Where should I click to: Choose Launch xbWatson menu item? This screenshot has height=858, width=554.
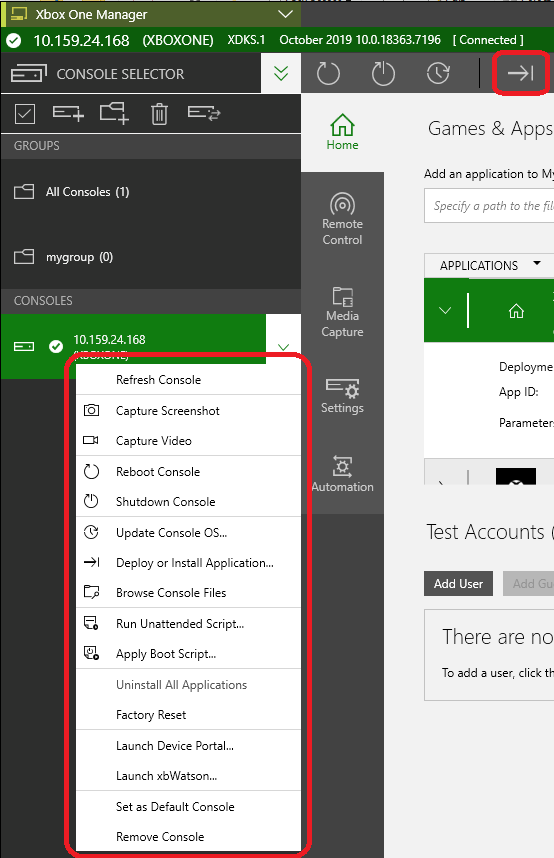188,776
